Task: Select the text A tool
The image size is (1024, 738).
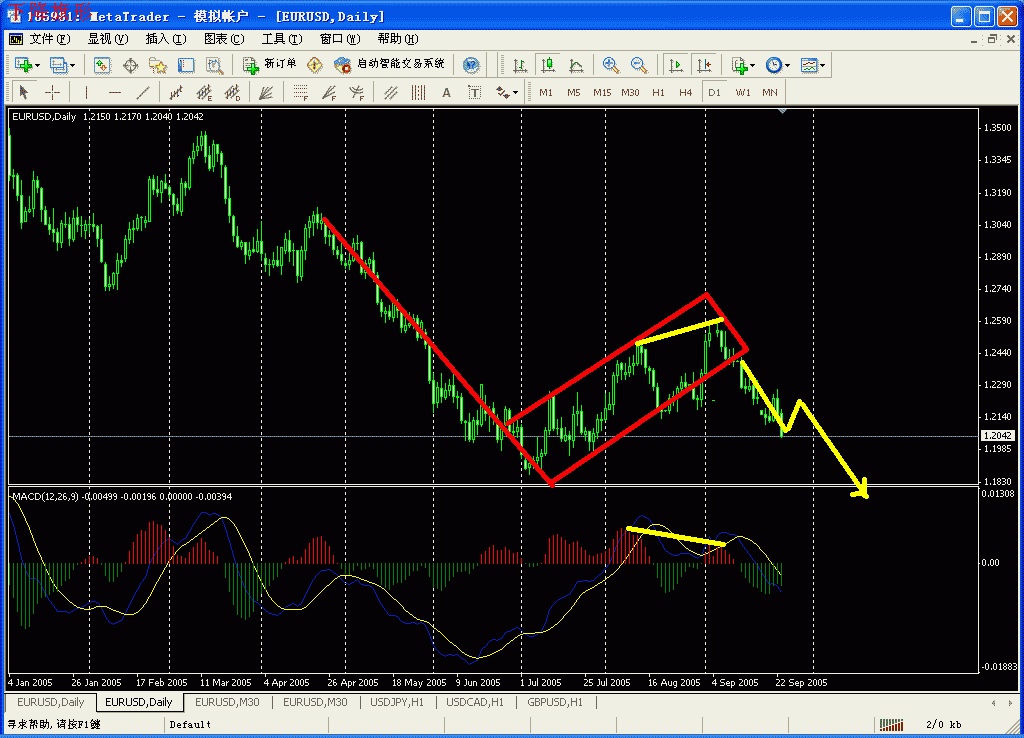Action: point(447,93)
